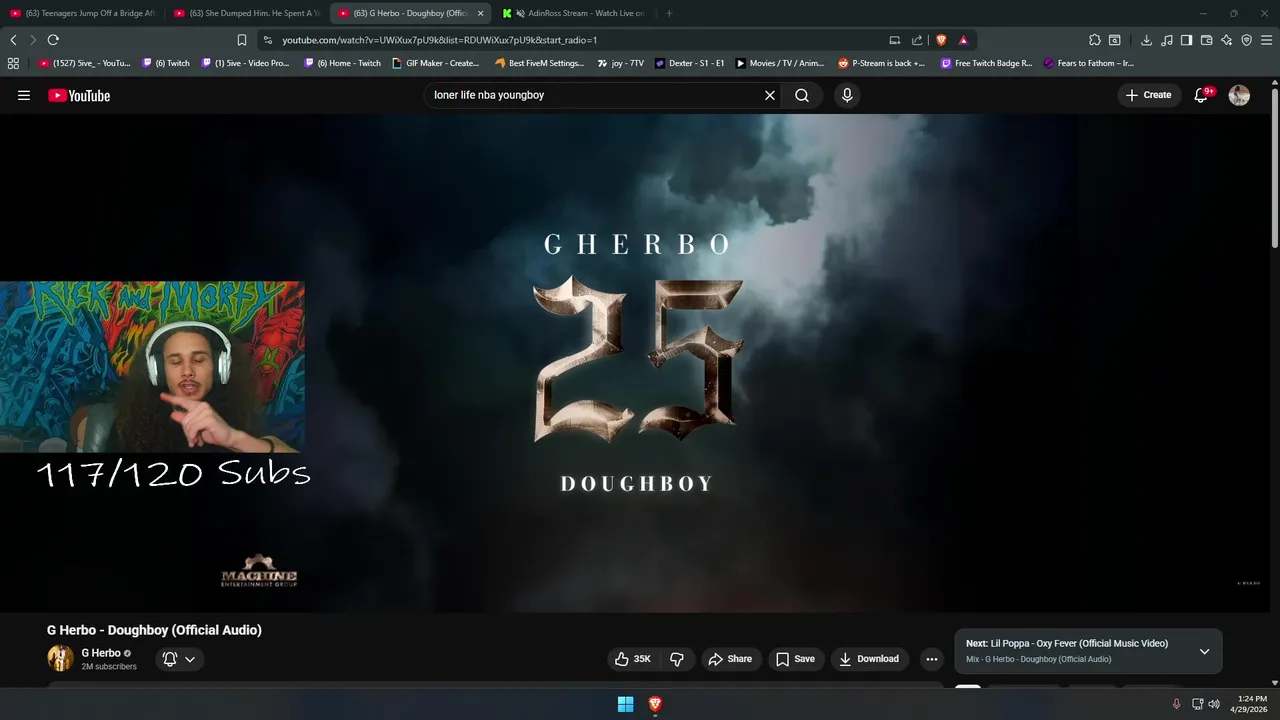Switch to the Teenagers Jump Off a Bridge tab
This screenshot has height=720, width=1280.
(82, 13)
